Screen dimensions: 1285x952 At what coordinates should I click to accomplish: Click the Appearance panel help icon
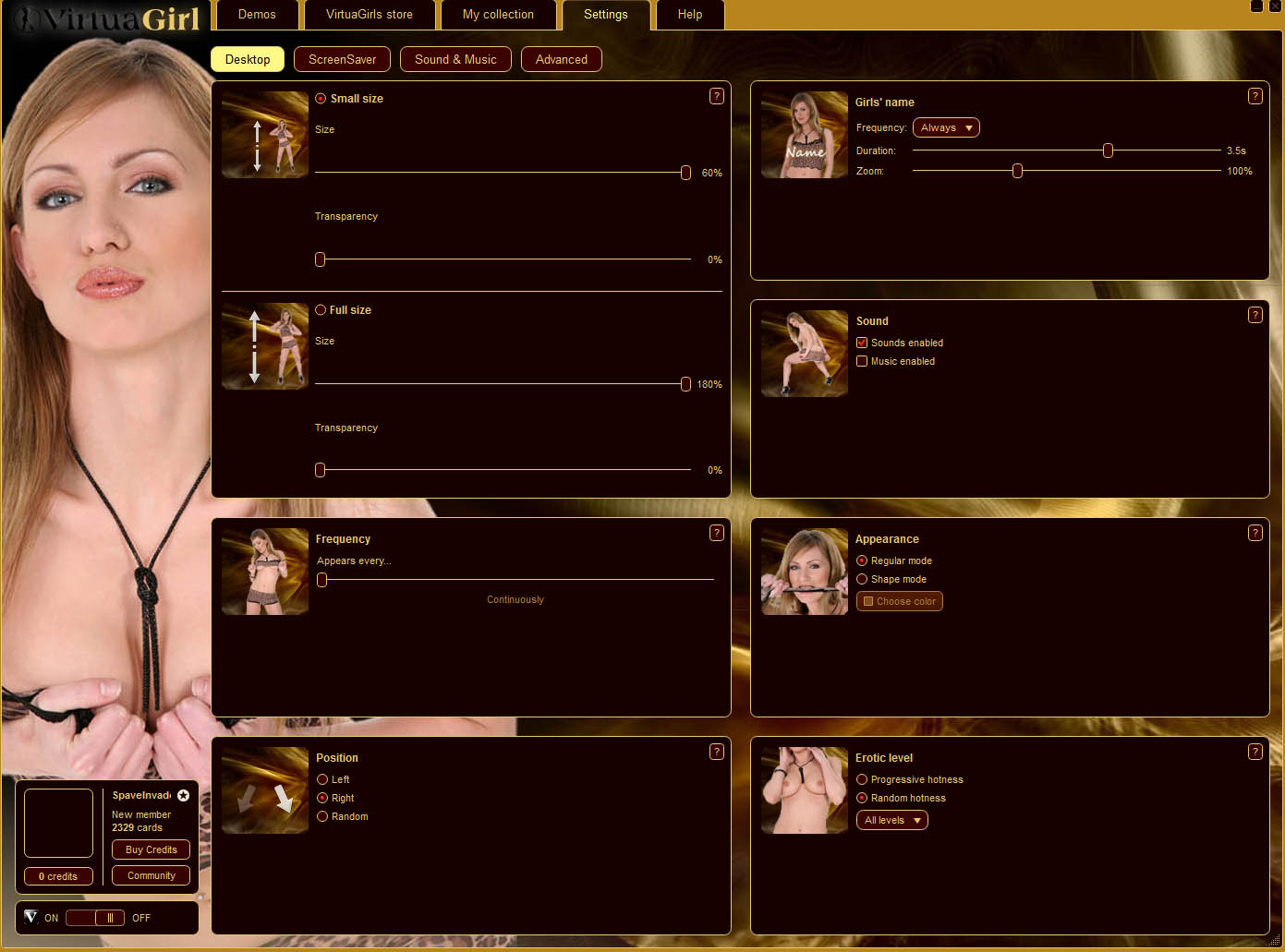coord(1255,533)
